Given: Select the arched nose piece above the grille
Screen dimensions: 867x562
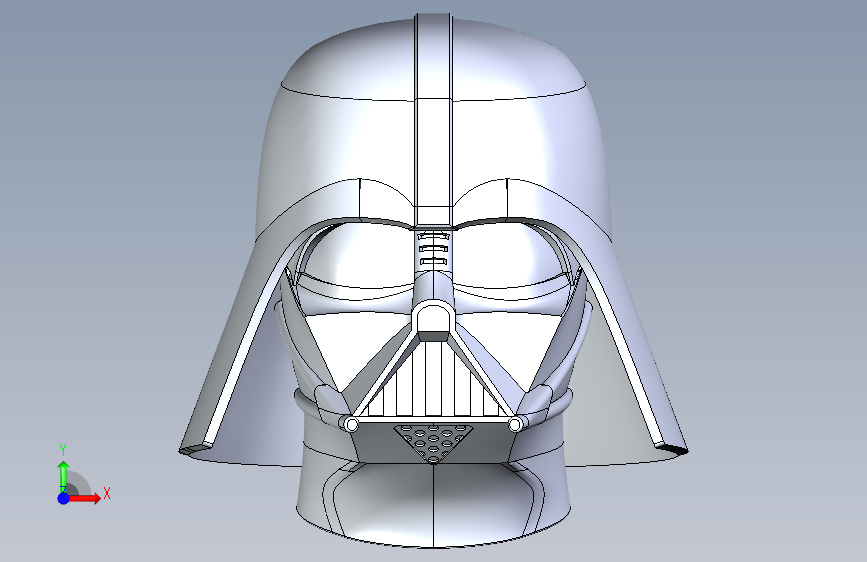Looking at the screenshot, I should tap(433, 320).
